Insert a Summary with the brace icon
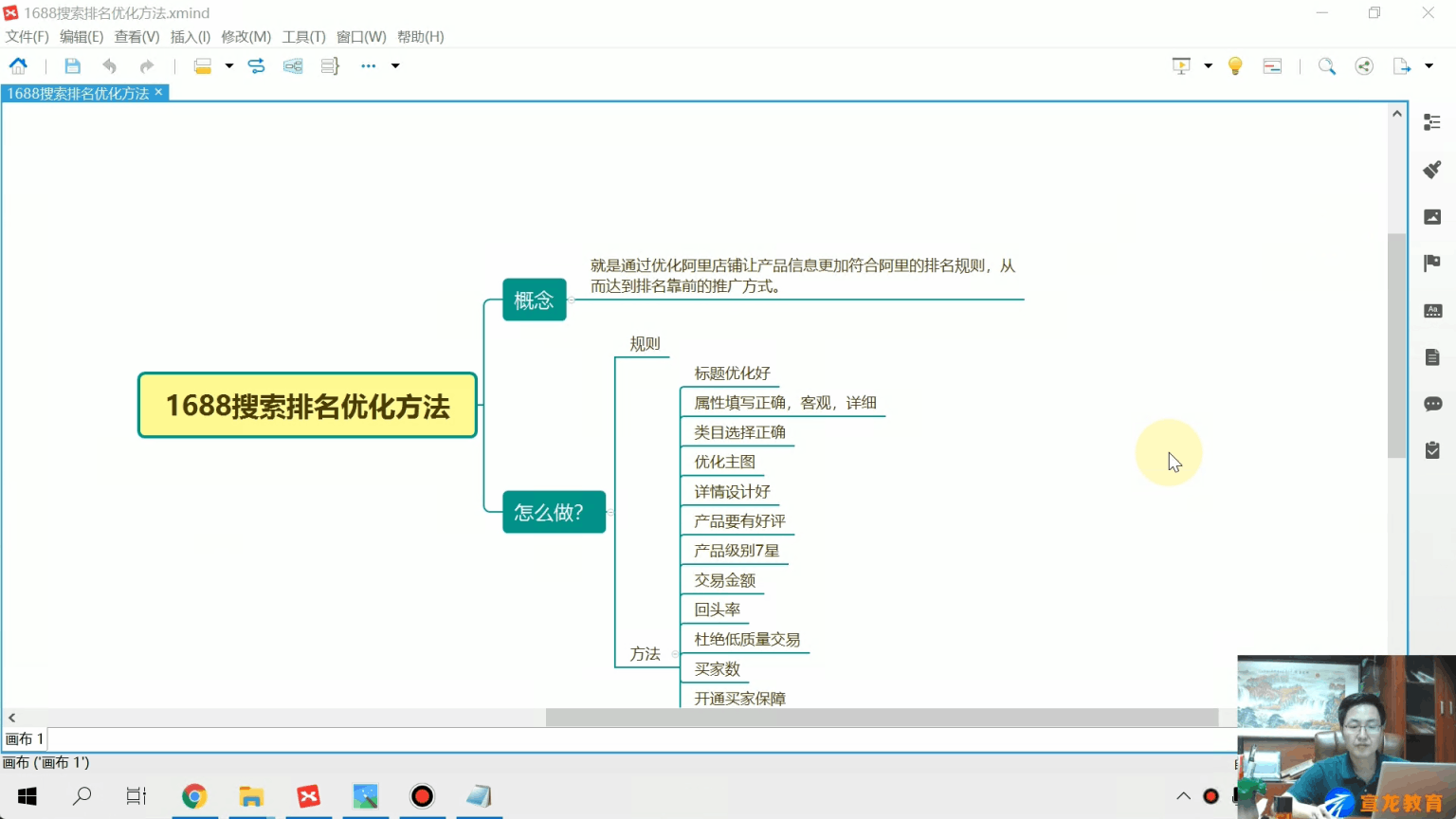The image size is (1456, 819). pyautogui.click(x=328, y=65)
